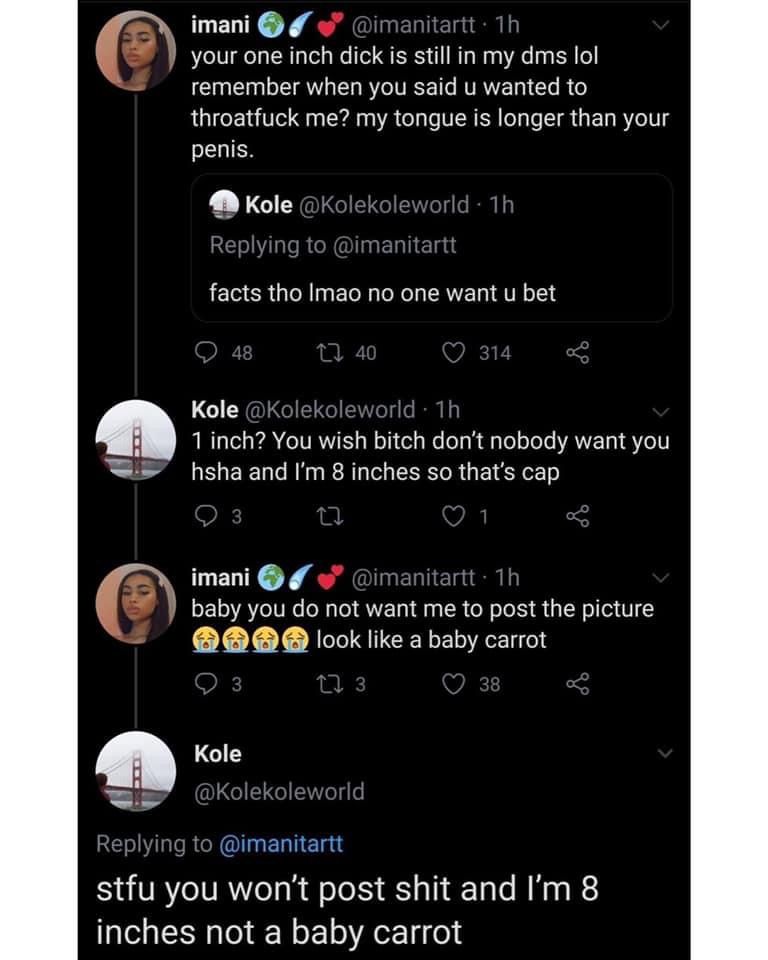The width and height of the screenshot is (768, 960).
Task: Share Kole's '1 inch?' tweet
Action: click(x=578, y=517)
